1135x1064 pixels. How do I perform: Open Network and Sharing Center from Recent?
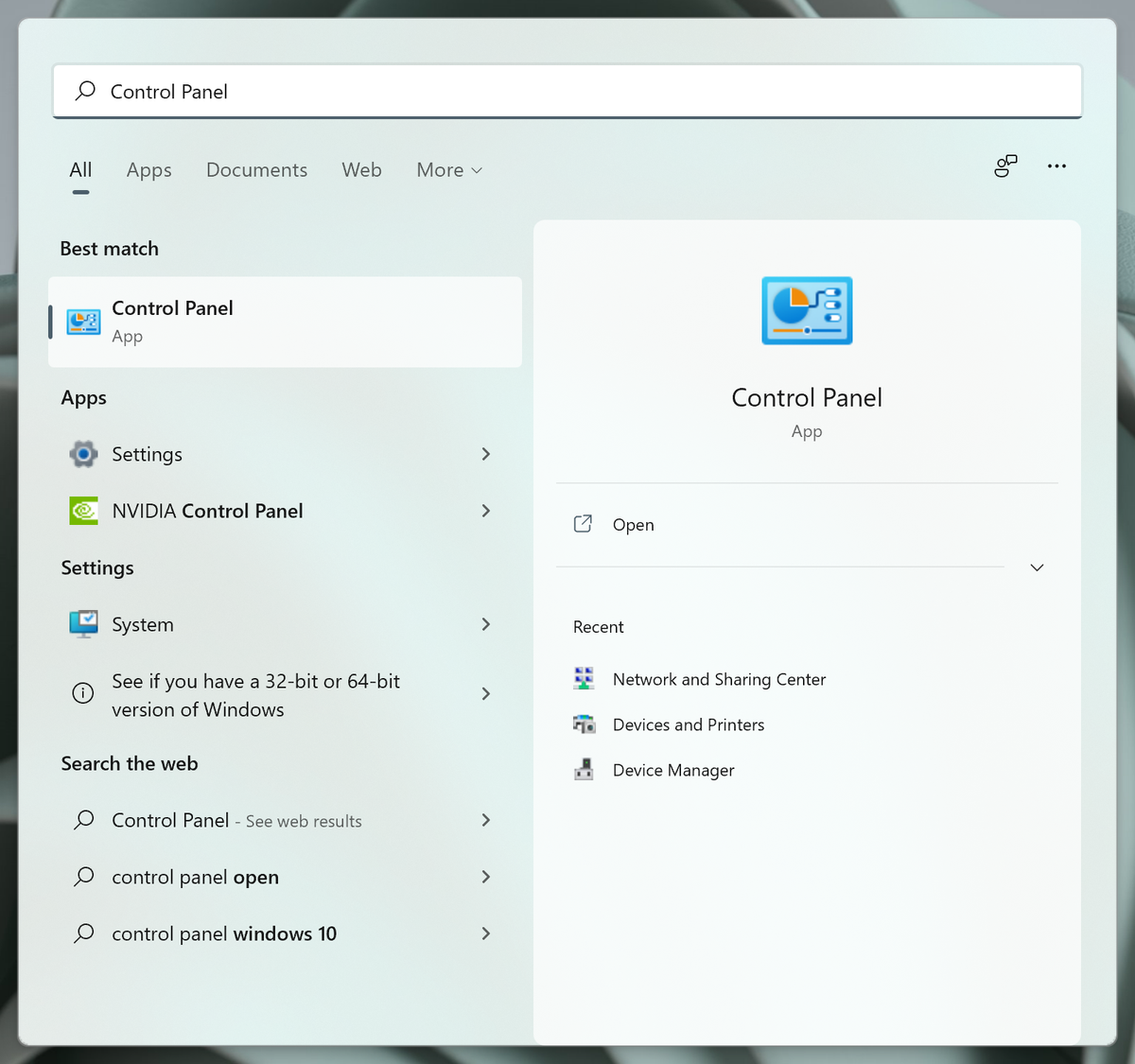(719, 679)
